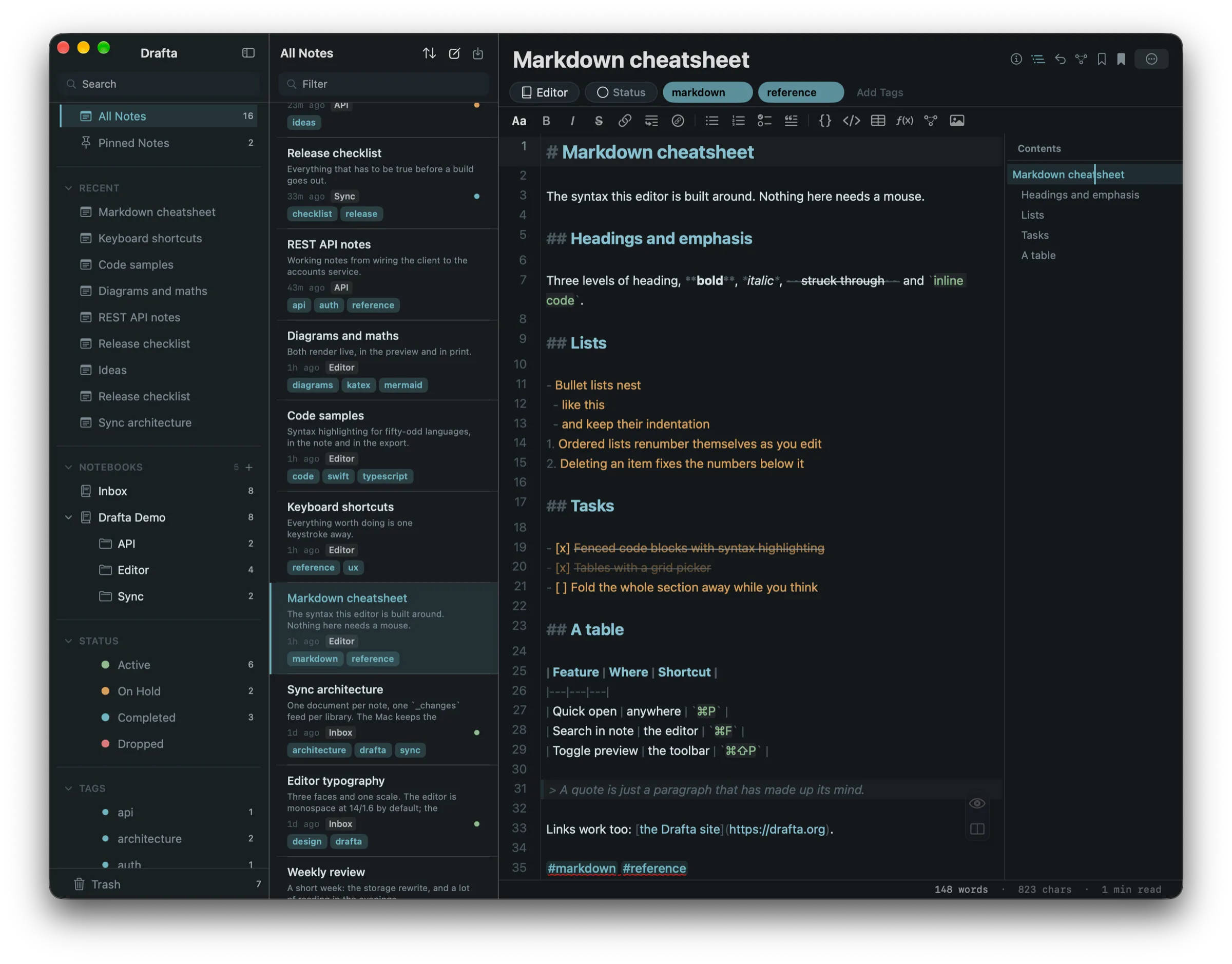Open the sort order icon in All Notes header
This screenshot has height=964, width=1232.
tap(429, 53)
